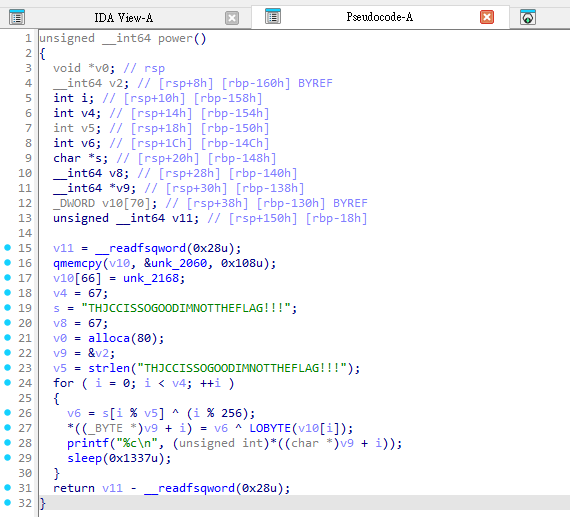Select the sleep function call
Screen dimensions: 570x517
[x=84, y=458]
